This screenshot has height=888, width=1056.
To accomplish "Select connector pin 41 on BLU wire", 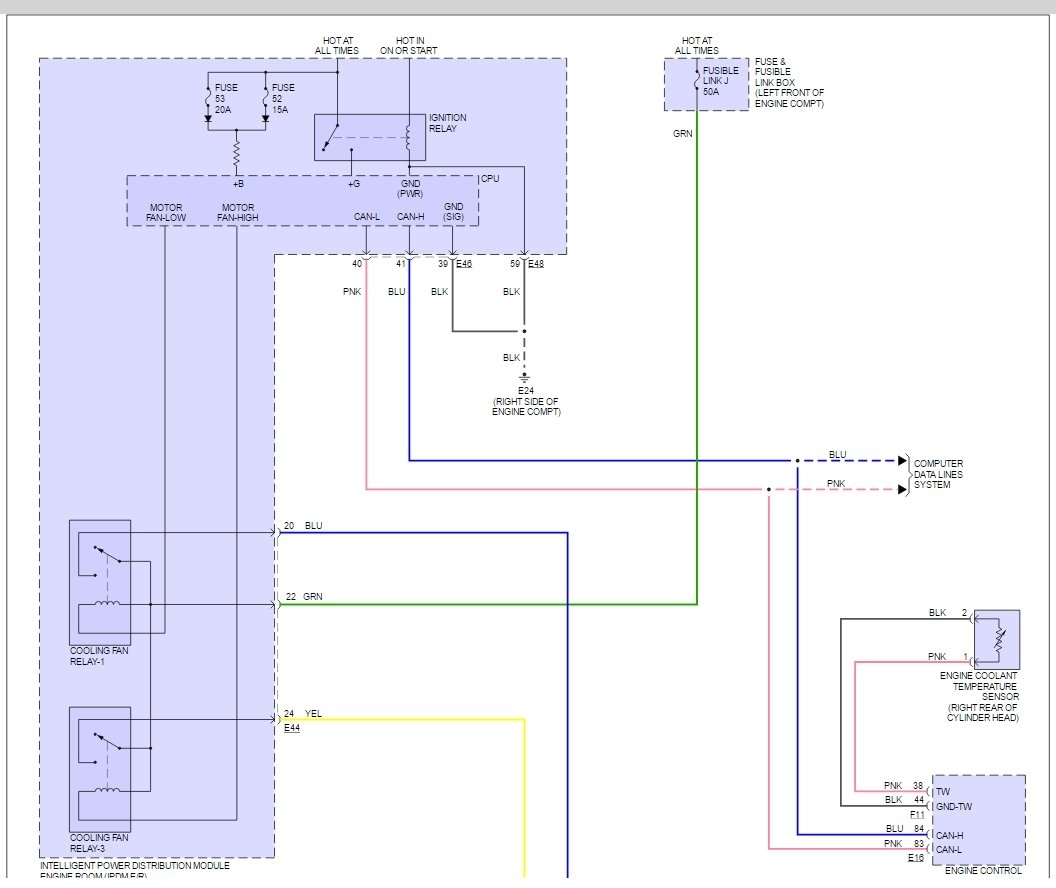I will [x=409, y=263].
